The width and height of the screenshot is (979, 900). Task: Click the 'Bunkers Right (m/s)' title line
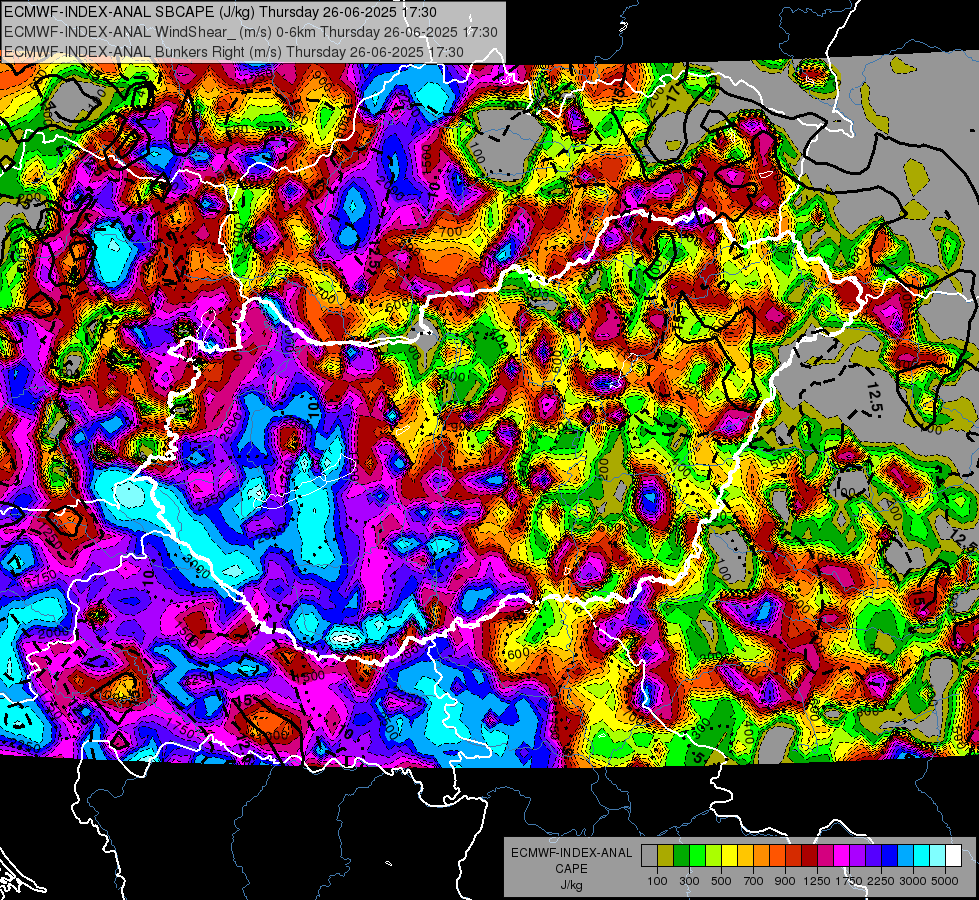click(234, 52)
